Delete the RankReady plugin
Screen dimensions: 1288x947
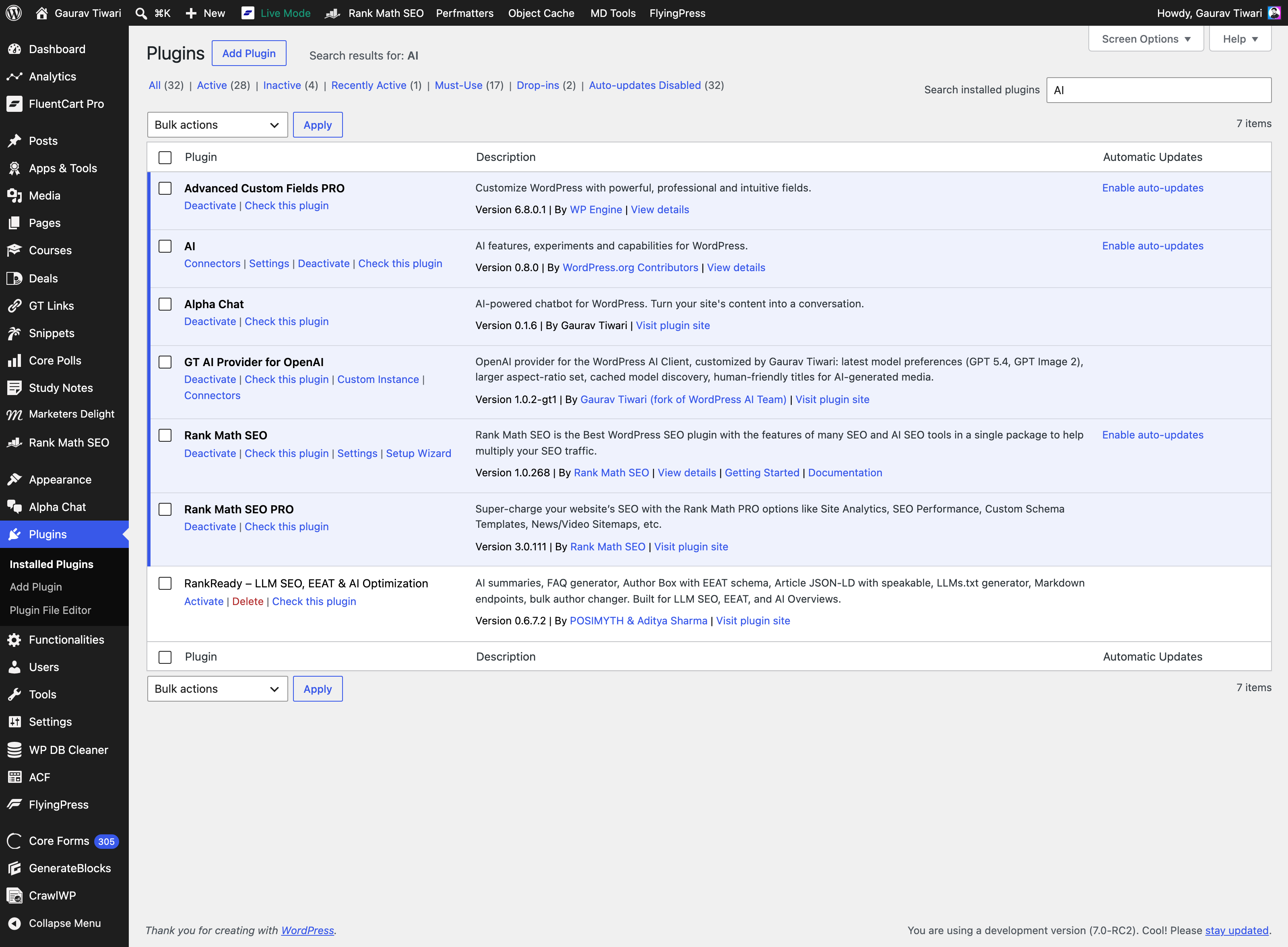(x=248, y=602)
